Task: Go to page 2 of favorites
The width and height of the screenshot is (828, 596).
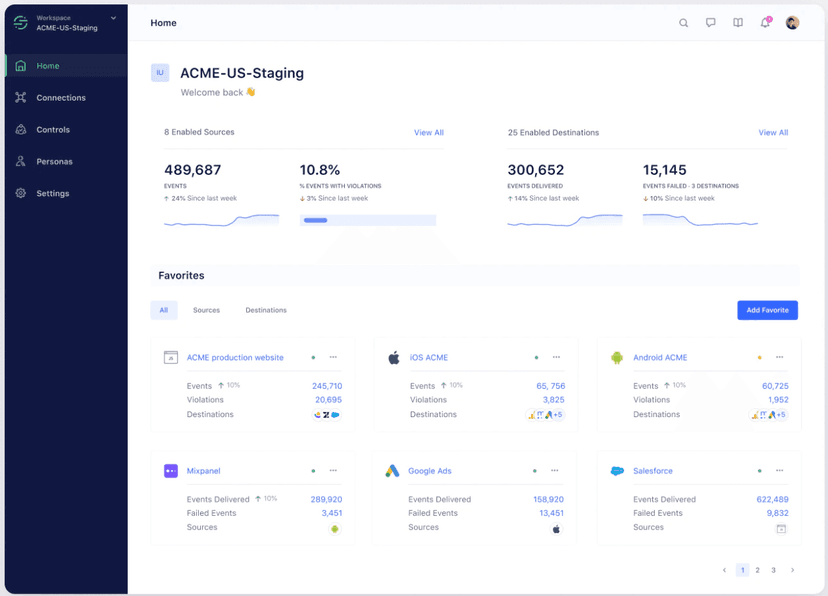Action: (x=758, y=570)
